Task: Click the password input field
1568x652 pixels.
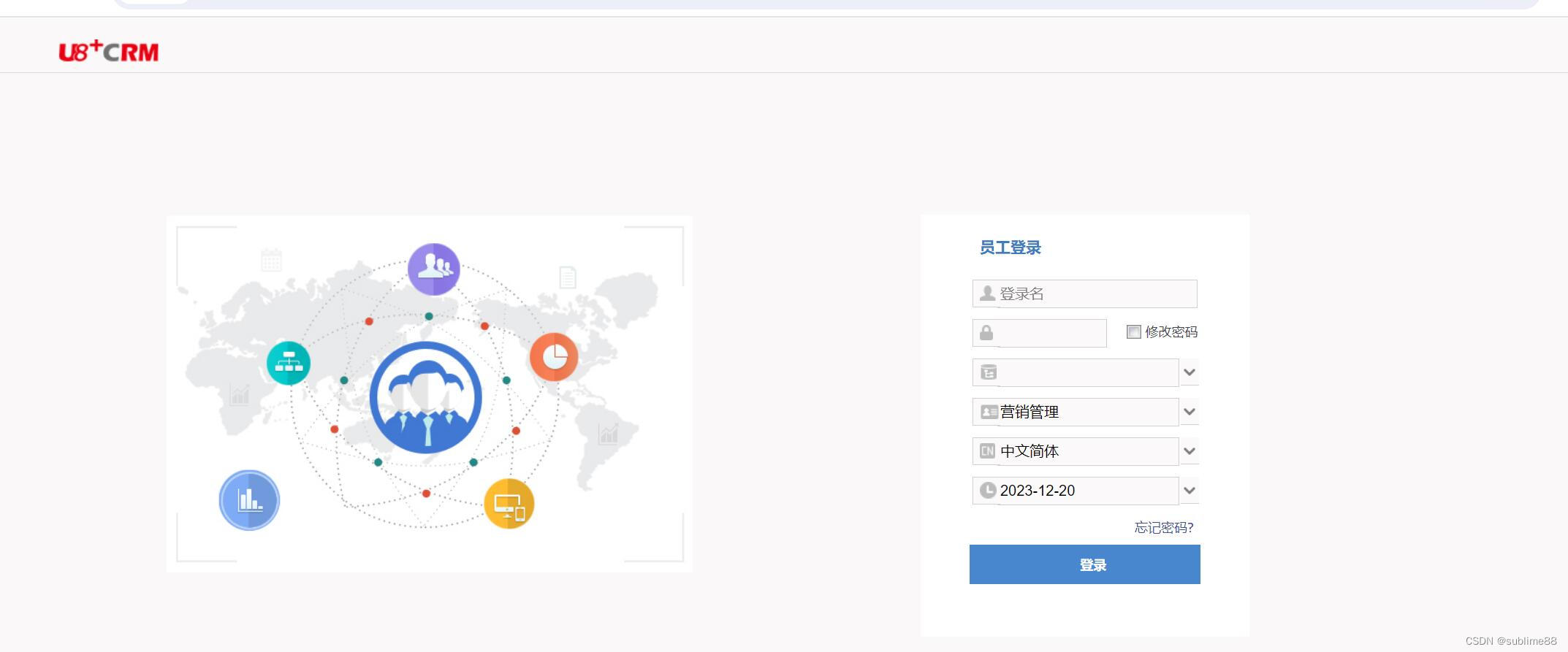Action: pyautogui.click(x=1040, y=333)
